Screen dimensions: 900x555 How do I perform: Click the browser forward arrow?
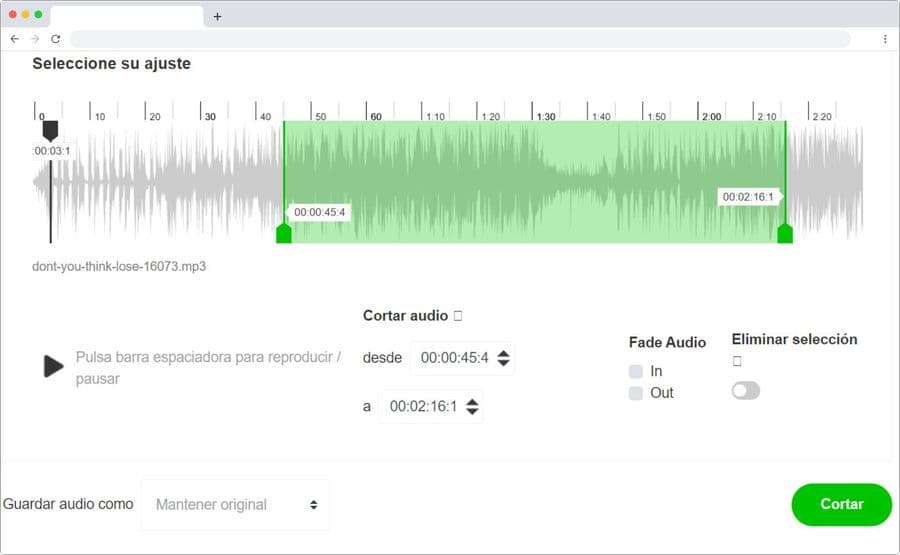point(35,38)
